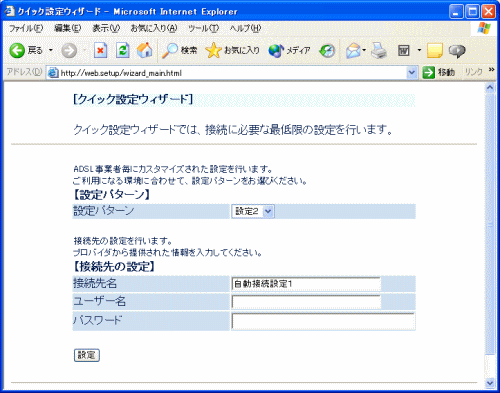Click the 設定 submit button
The width and height of the screenshot is (500, 393).
tap(87, 355)
